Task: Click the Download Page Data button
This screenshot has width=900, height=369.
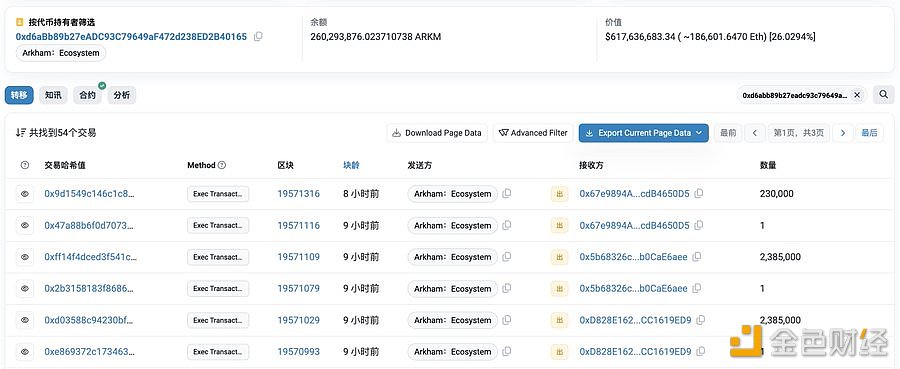Action: [x=437, y=133]
